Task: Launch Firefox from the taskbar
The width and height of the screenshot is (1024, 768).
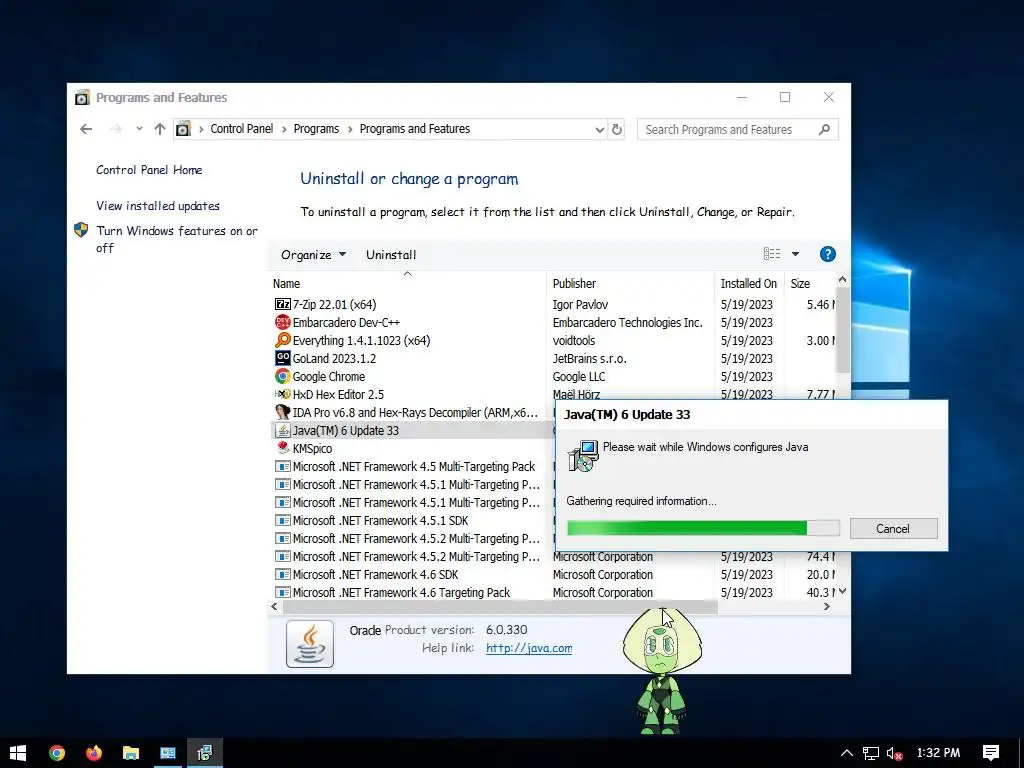Action: tap(93, 753)
